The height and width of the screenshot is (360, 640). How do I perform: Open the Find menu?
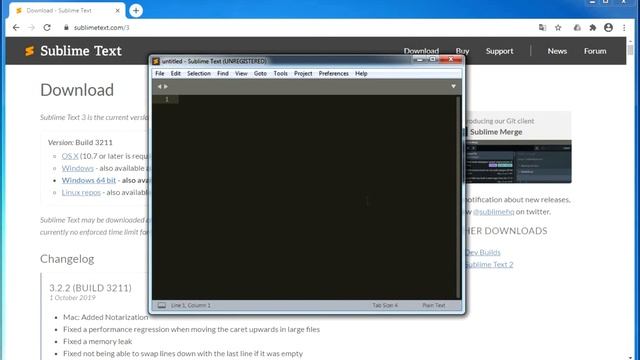tap(223, 73)
